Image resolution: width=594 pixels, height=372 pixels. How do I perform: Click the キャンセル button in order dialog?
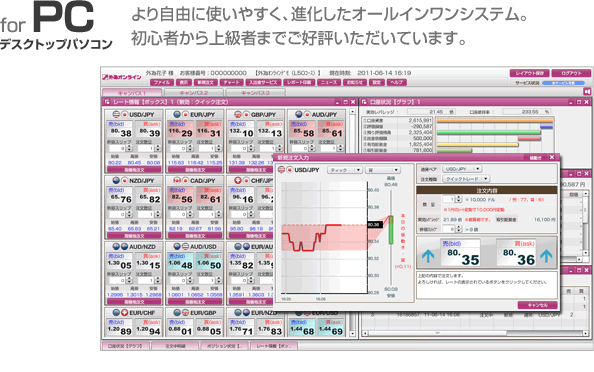(x=538, y=305)
